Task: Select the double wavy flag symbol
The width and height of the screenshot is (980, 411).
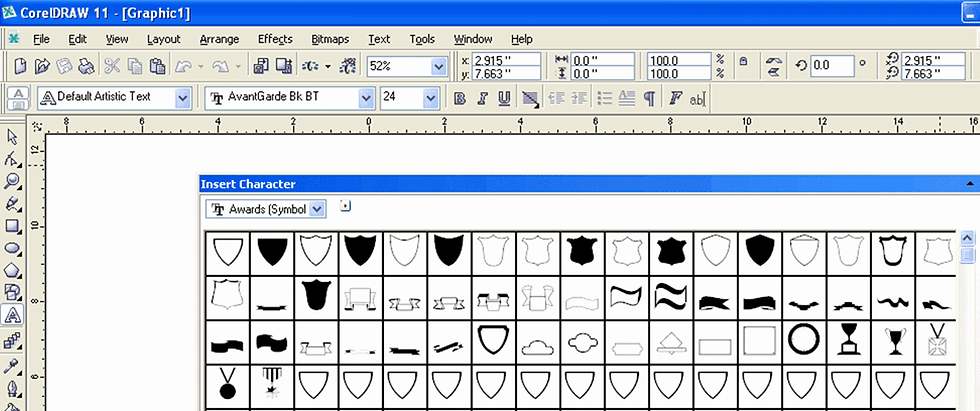Action: [671, 297]
